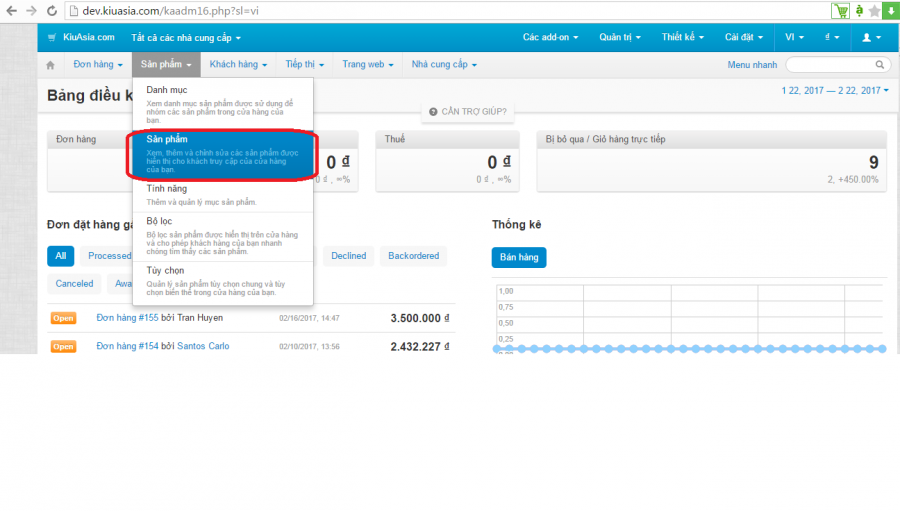Expand the 'Quản trị' menu

pyautogui.click(x=619, y=37)
